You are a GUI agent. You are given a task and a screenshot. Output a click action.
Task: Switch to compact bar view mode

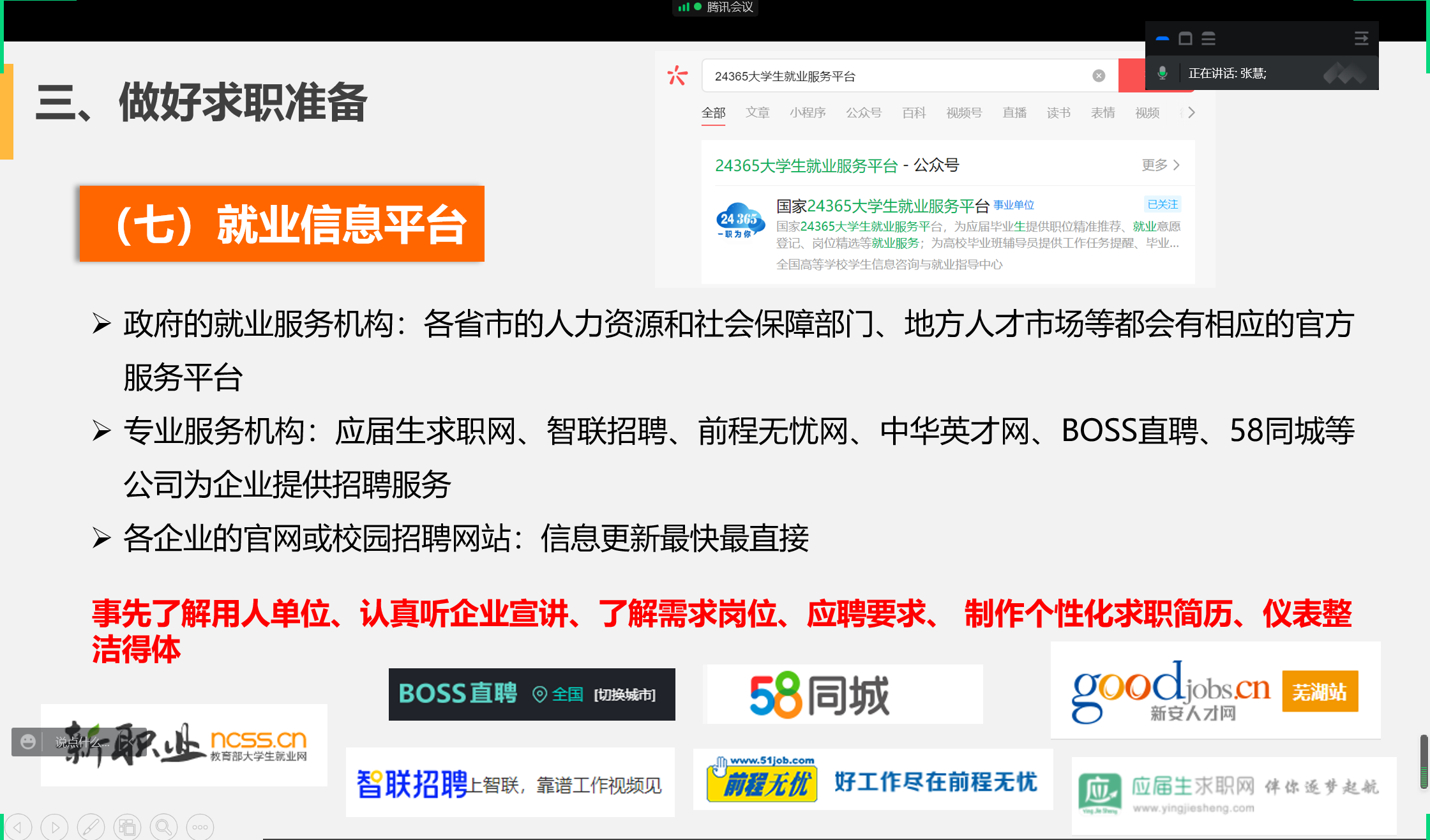point(1163,39)
